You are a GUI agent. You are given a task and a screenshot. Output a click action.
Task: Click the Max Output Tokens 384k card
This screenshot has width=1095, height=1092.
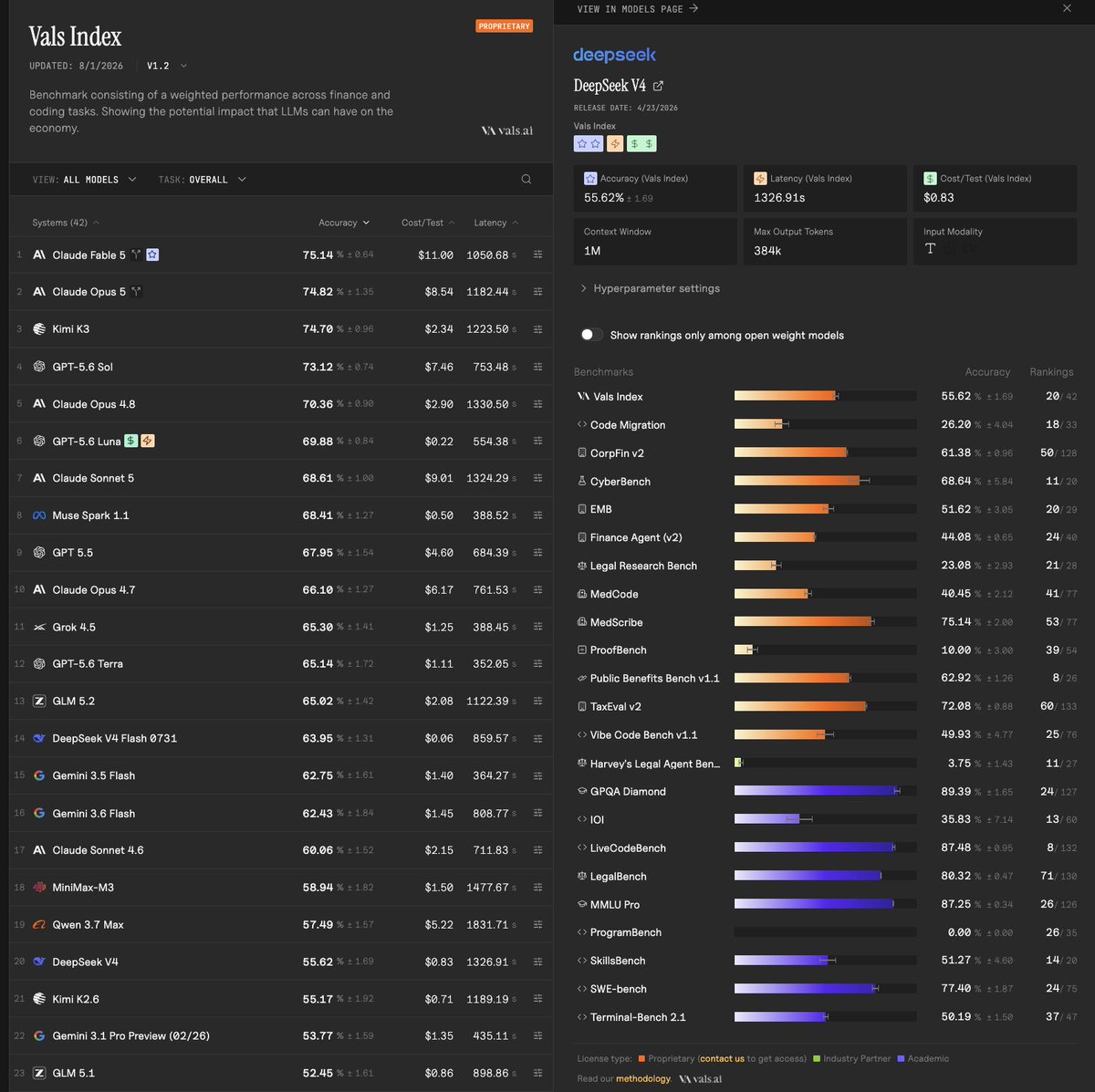click(x=825, y=241)
